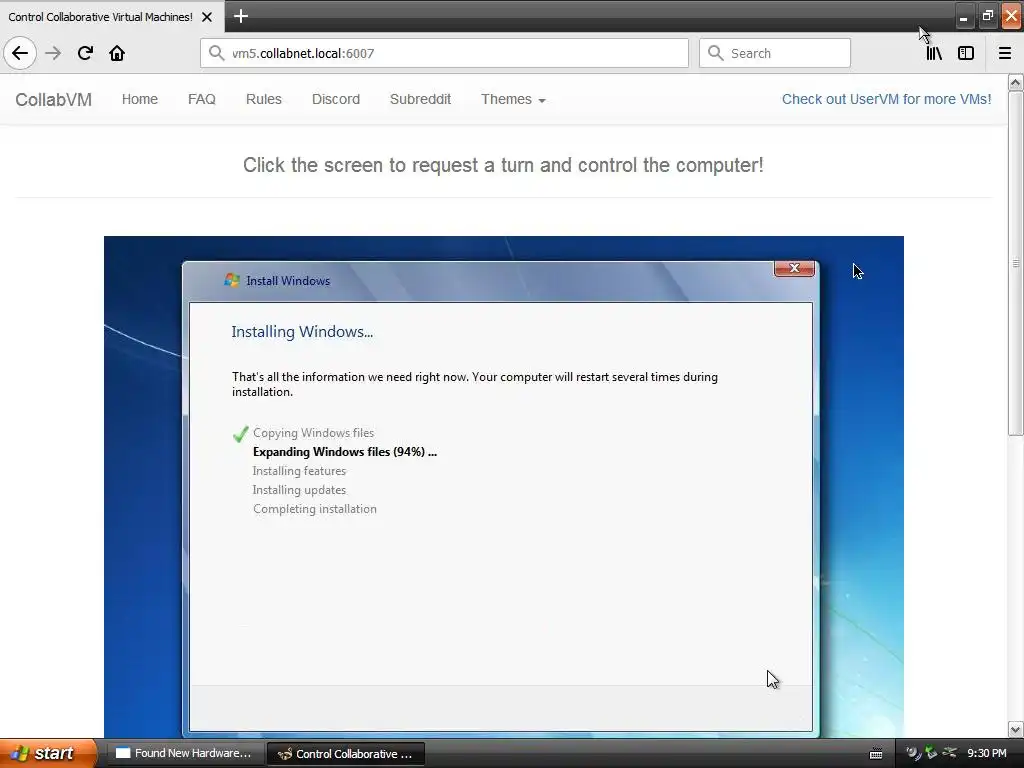Click the CollabVM brand link

click(54, 99)
